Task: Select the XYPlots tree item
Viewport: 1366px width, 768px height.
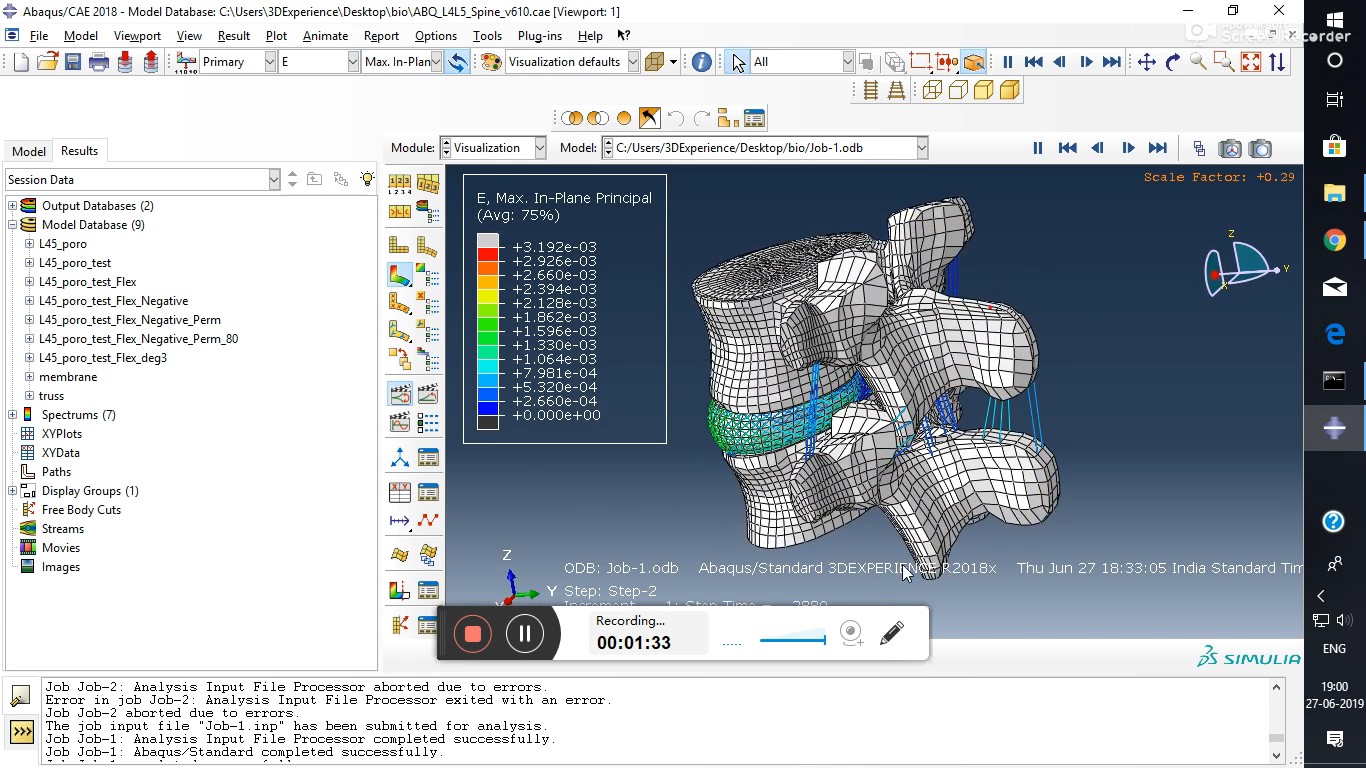Action: (62, 434)
